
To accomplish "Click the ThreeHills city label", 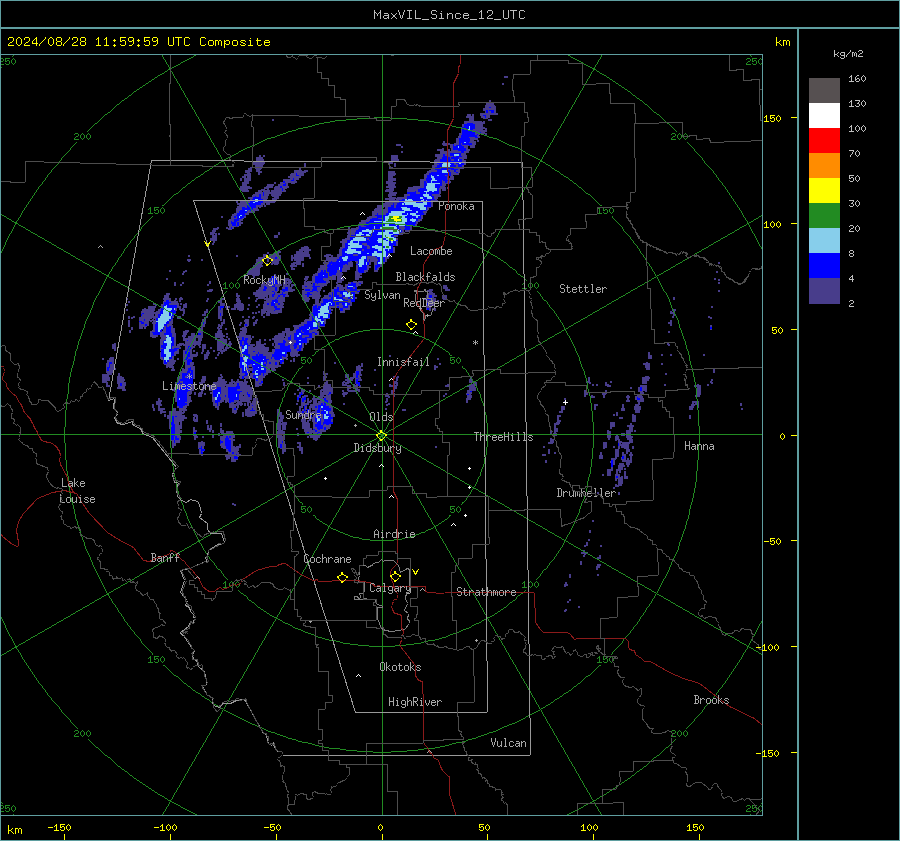I will pos(503,437).
